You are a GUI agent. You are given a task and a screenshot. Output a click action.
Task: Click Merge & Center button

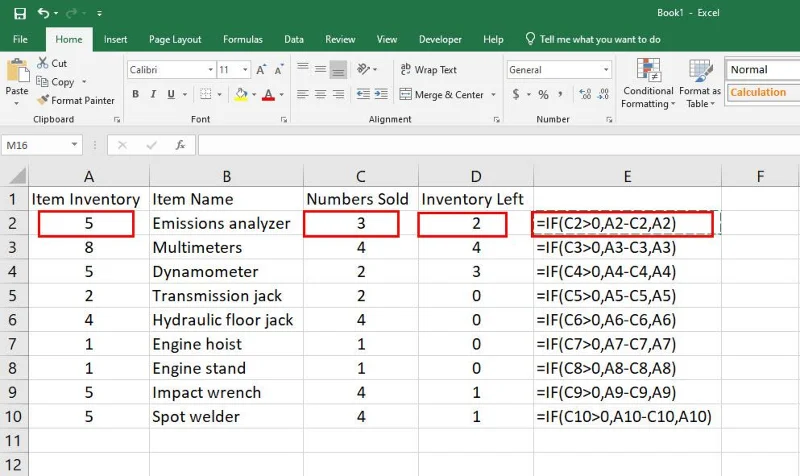tap(442, 94)
